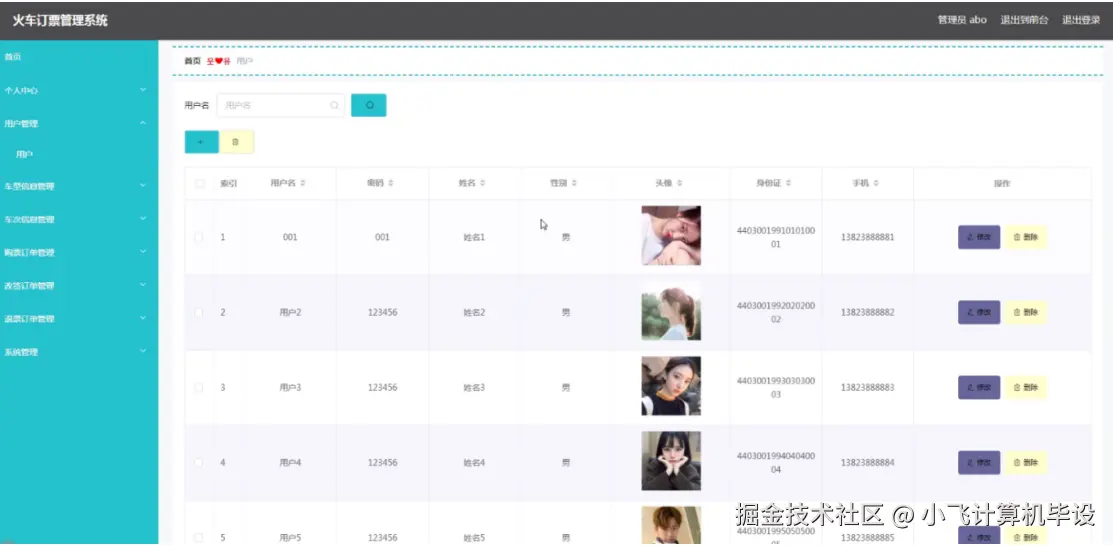The height and width of the screenshot is (546, 1113).
Task: Click the teal plus button to add a user
Action: click(202, 142)
